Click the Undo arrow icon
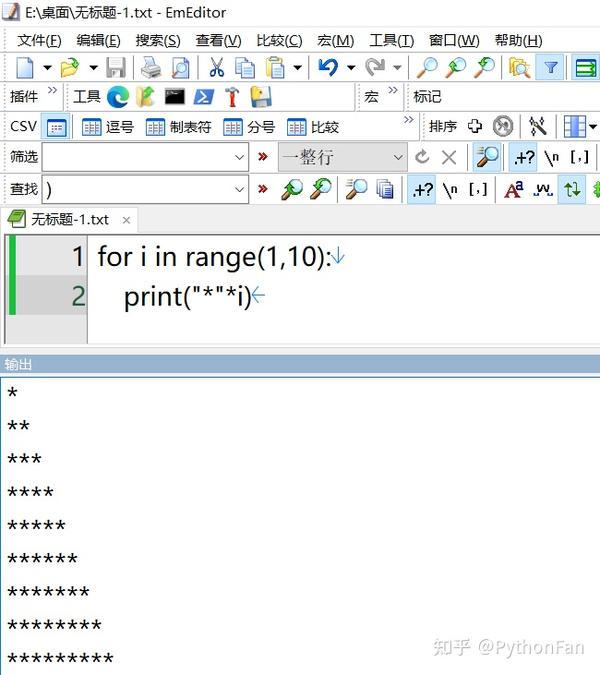This screenshot has width=600, height=675. pos(328,67)
